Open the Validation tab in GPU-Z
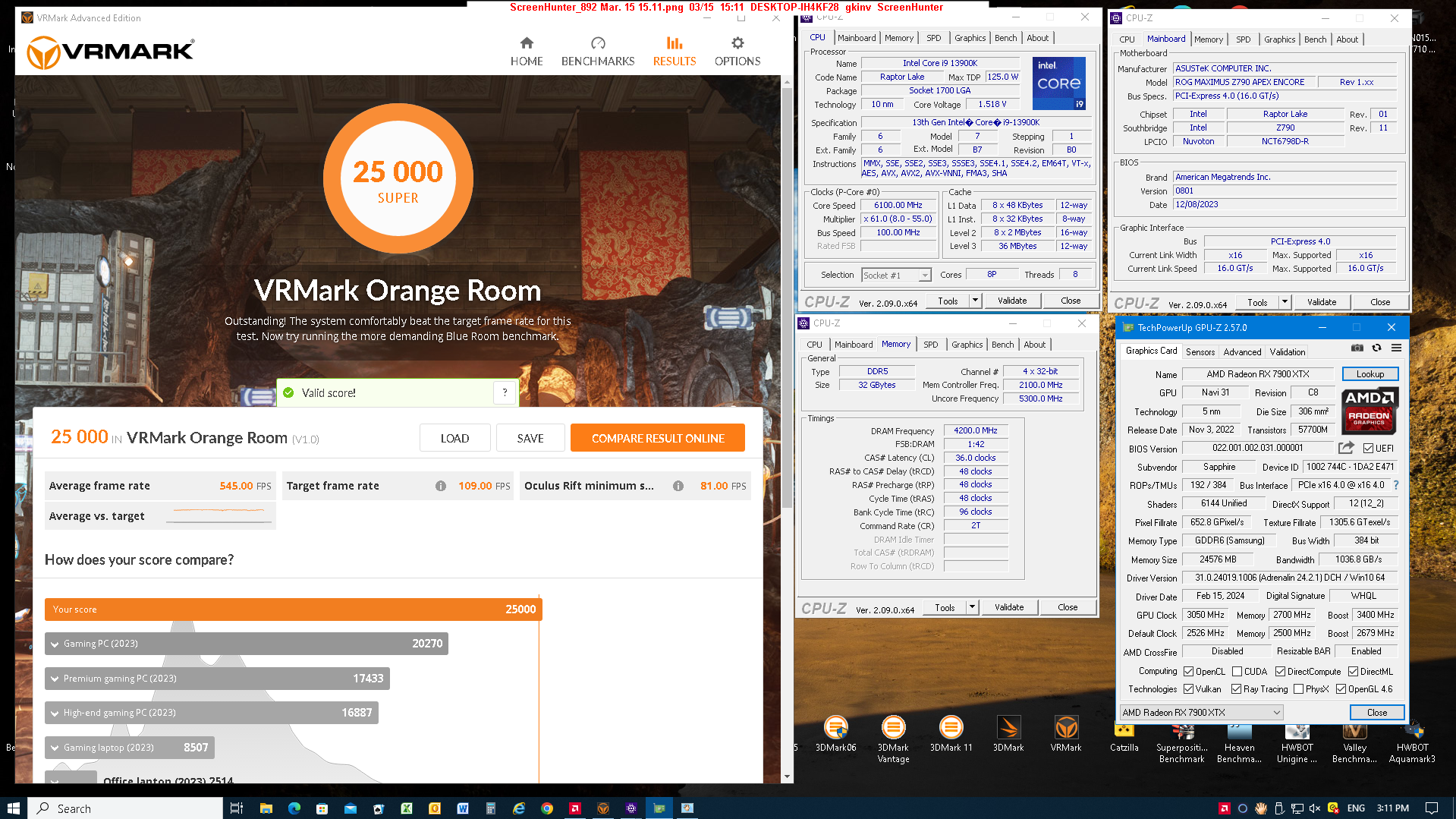The image size is (1456, 819). coord(1288,352)
